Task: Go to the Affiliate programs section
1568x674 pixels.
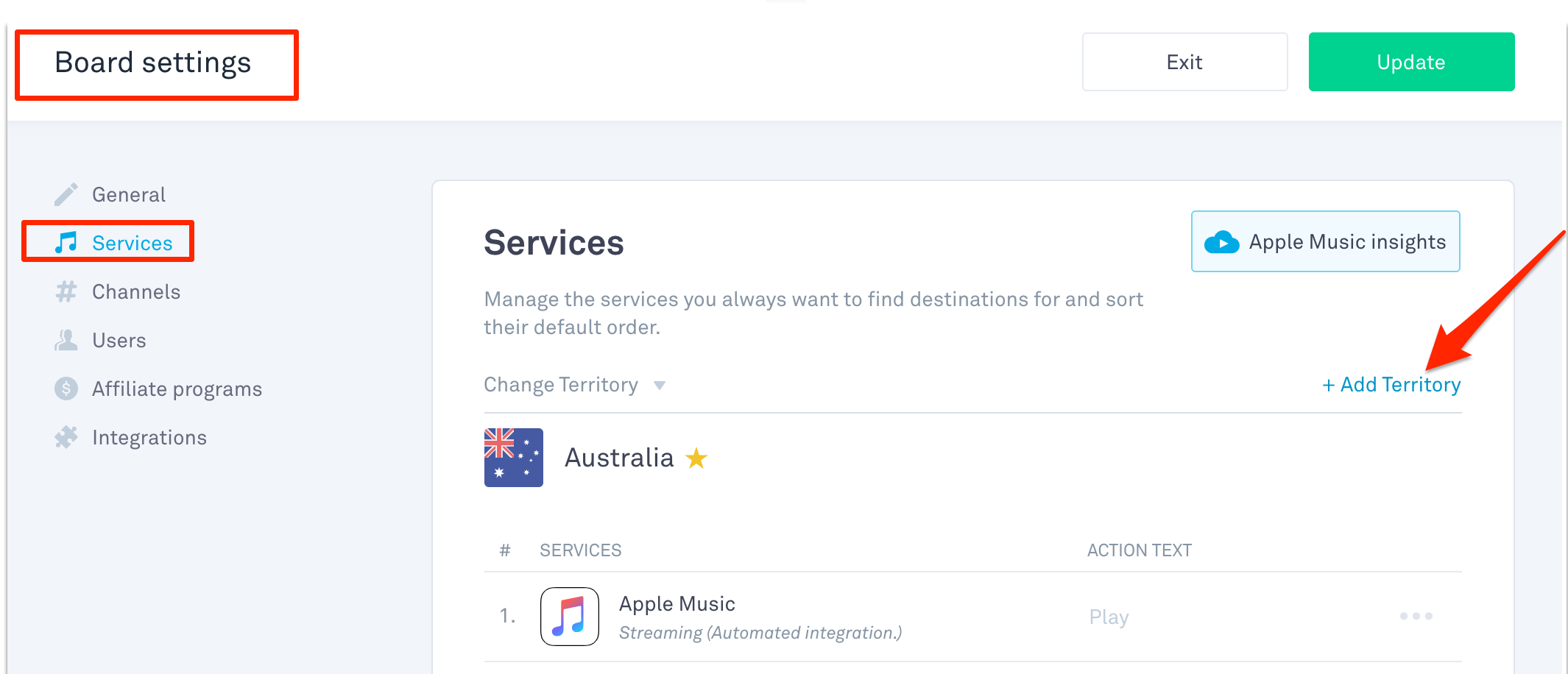Action: [x=177, y=389]
